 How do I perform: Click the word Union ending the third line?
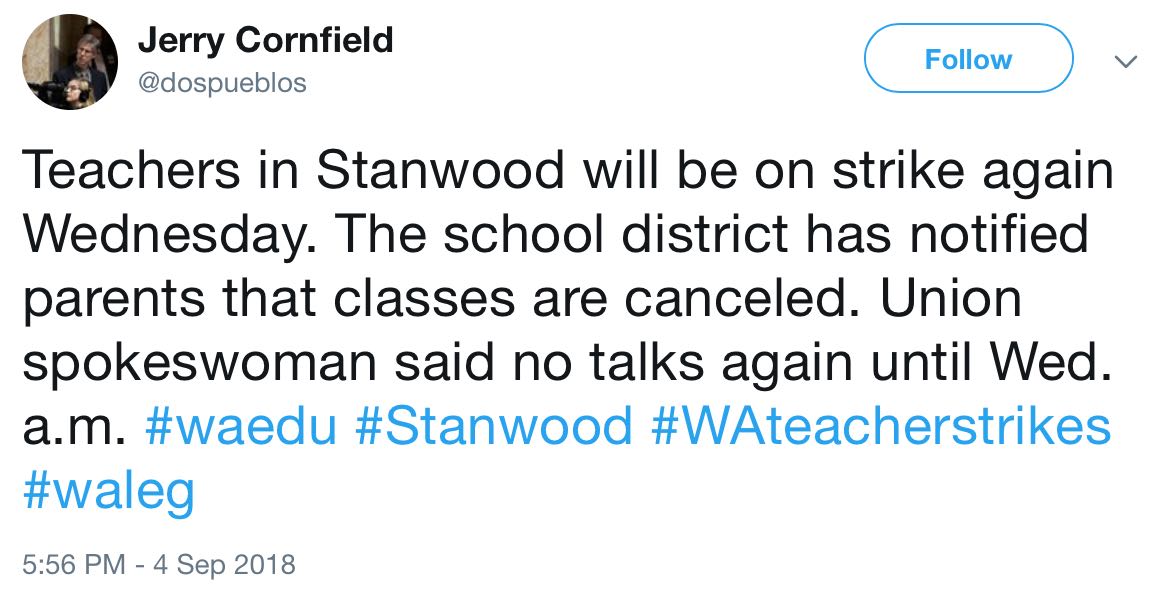click(x=950, y=299)
